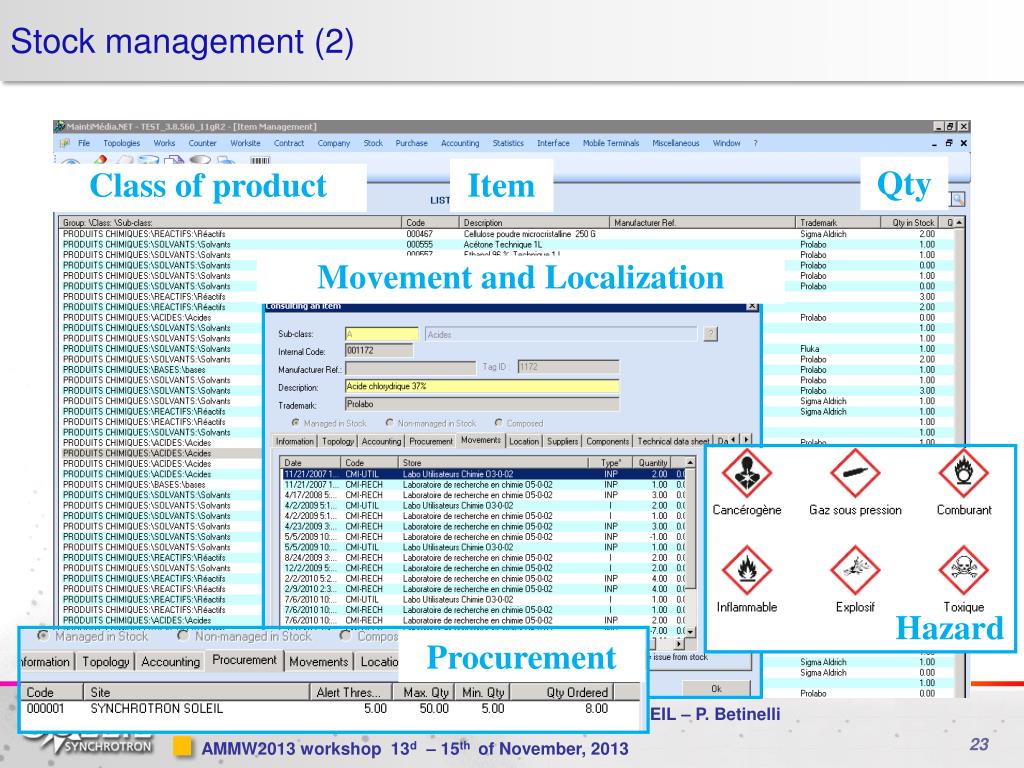Open the Window menu

tap(726, 143)
